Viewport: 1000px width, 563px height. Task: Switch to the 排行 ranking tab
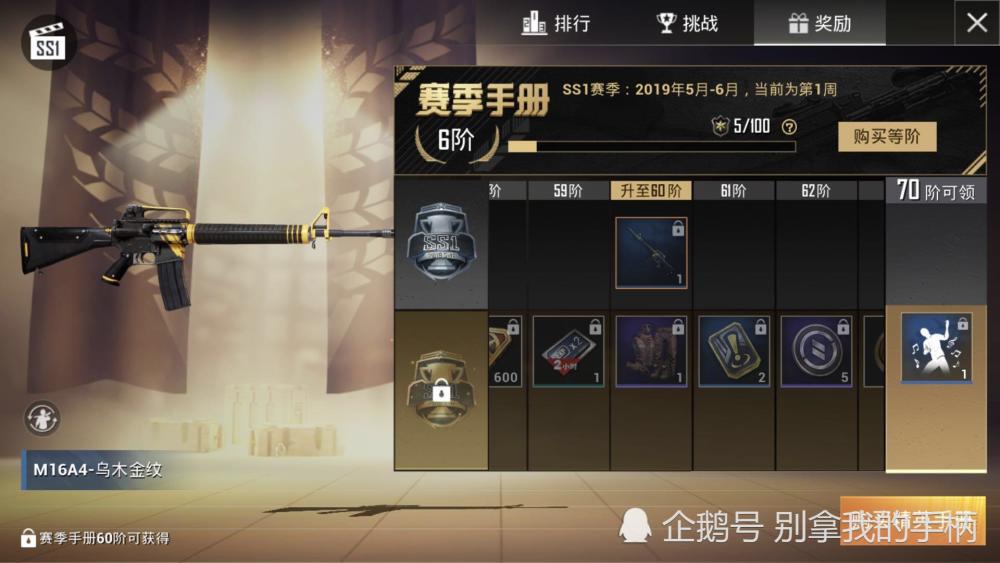click(556, 24)
